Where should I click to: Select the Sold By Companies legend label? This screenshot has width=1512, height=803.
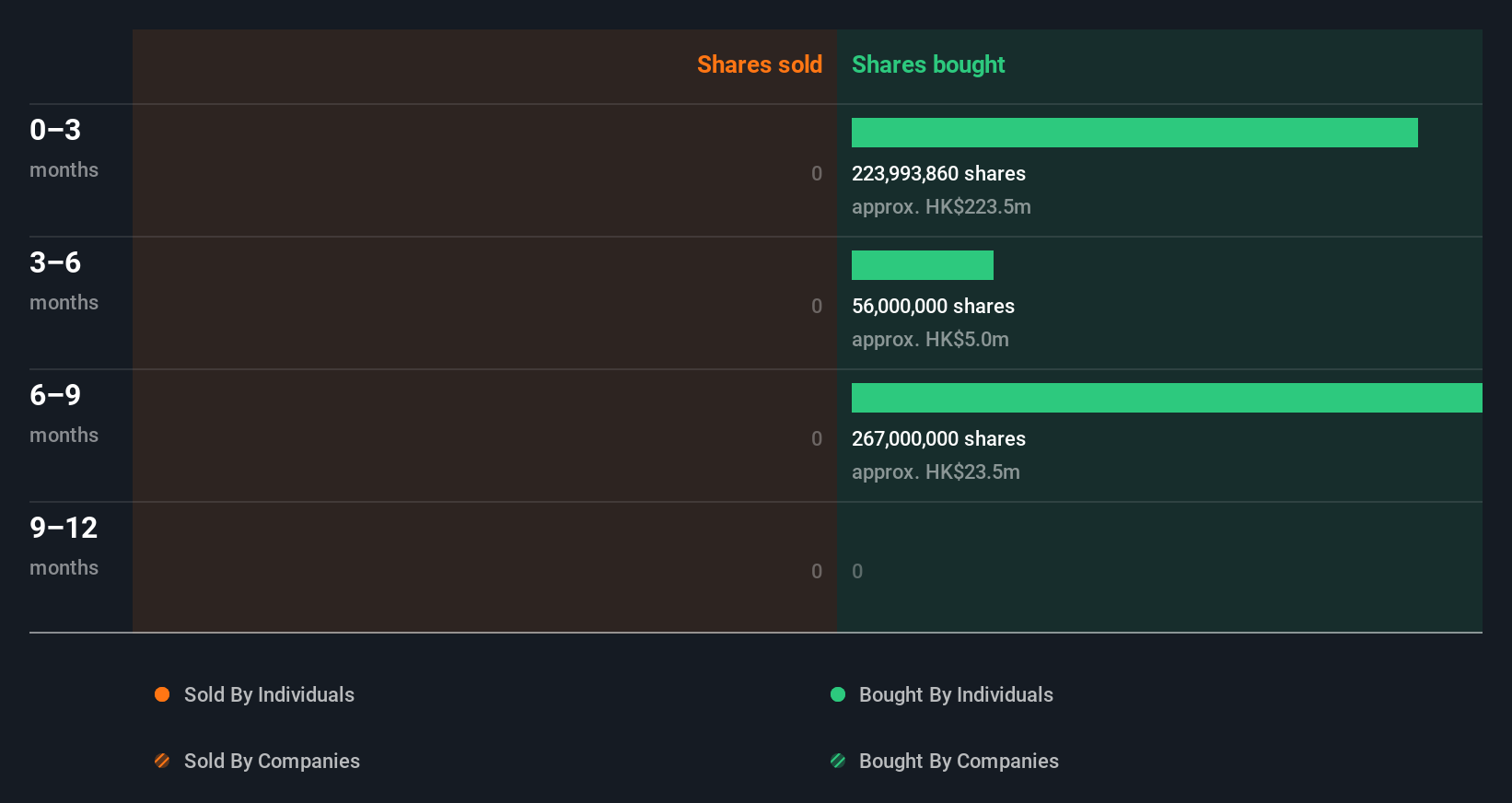272,761
